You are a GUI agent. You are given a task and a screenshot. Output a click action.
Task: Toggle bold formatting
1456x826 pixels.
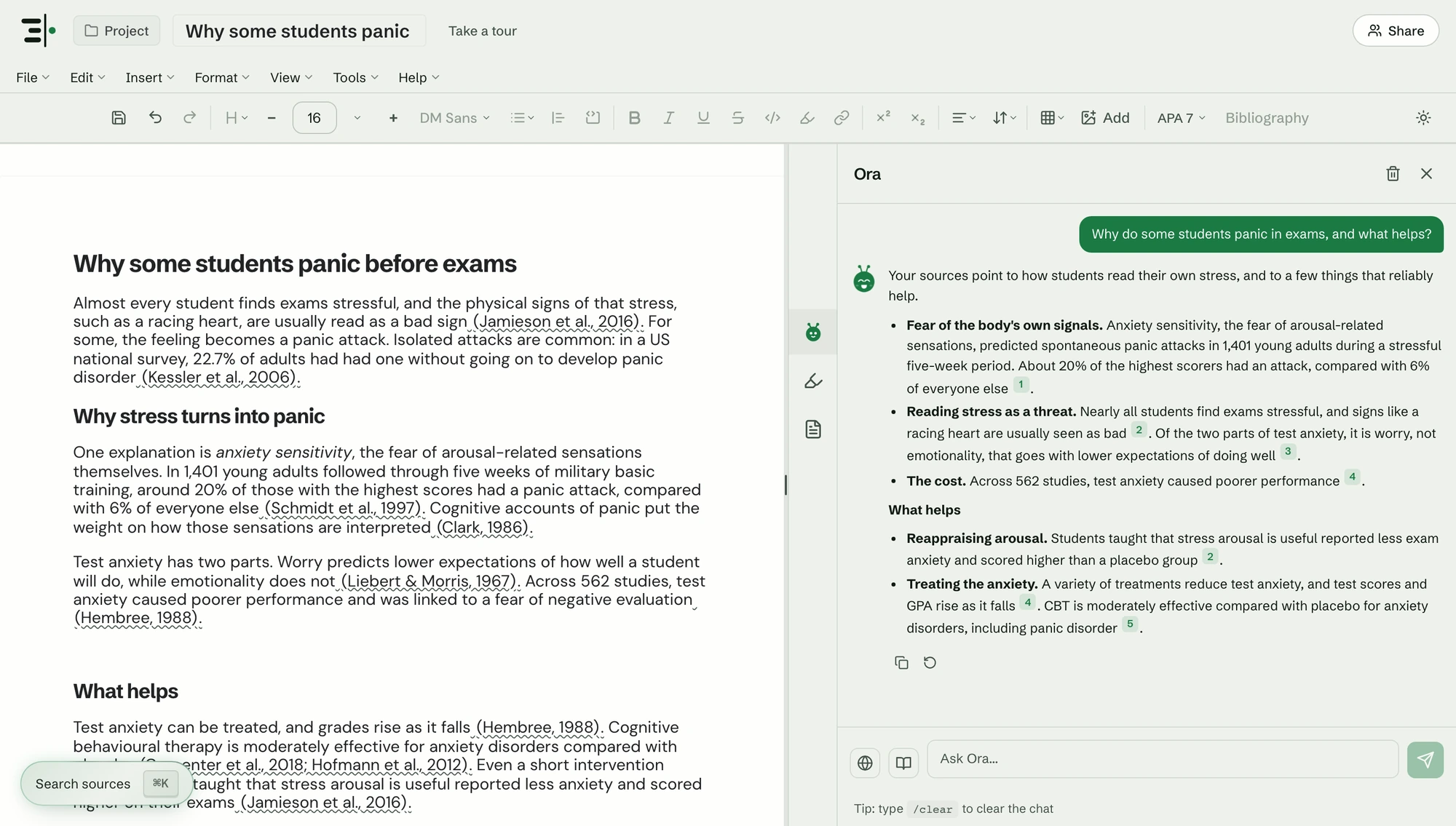pyautogui.click(x=634, y=118)
